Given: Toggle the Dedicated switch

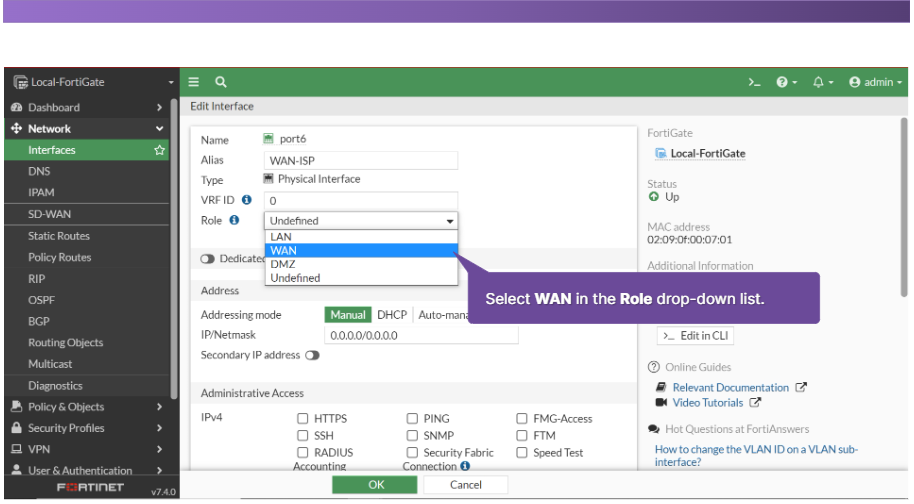Looking at the screenshot, I should [x=207, y=259].
